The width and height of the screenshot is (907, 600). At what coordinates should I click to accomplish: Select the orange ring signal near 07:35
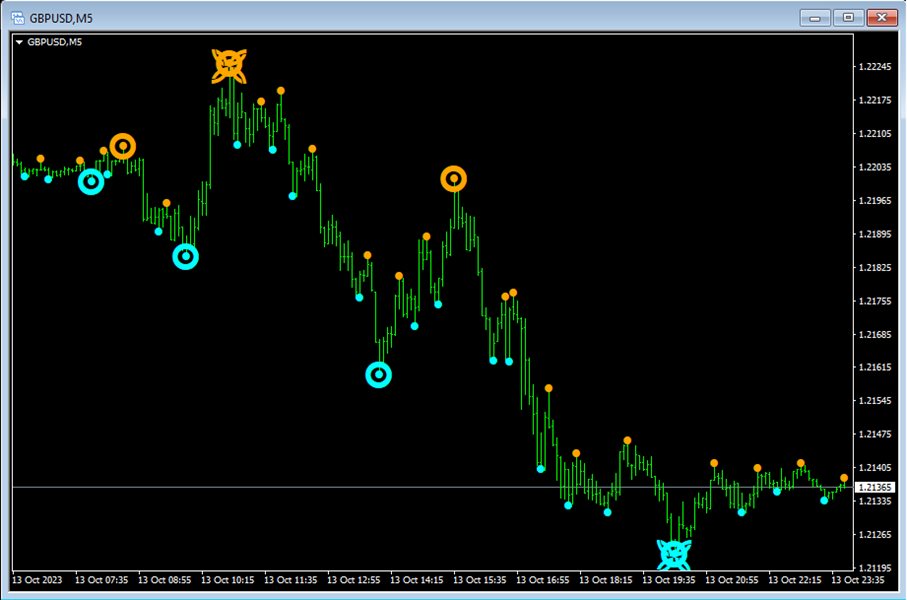[122, 146]
